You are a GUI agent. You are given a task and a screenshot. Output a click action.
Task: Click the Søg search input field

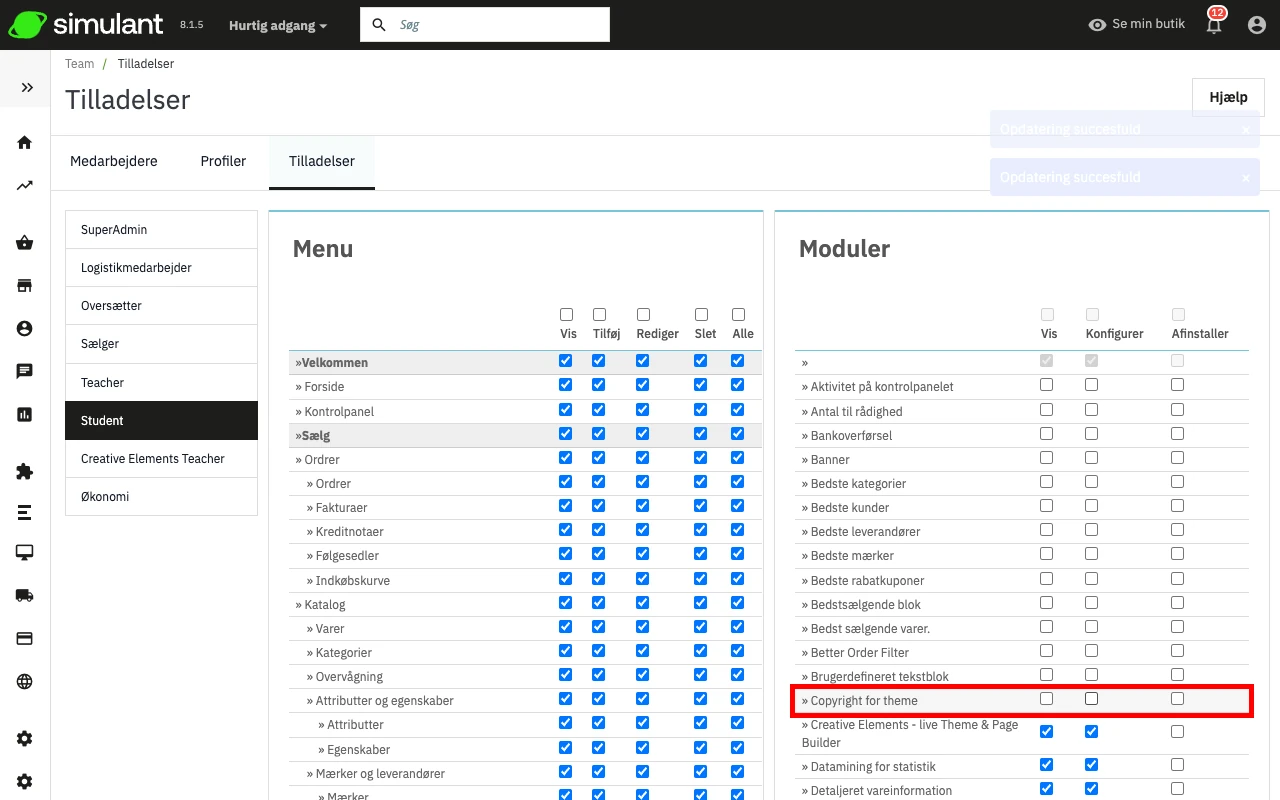tap(497, 25)
